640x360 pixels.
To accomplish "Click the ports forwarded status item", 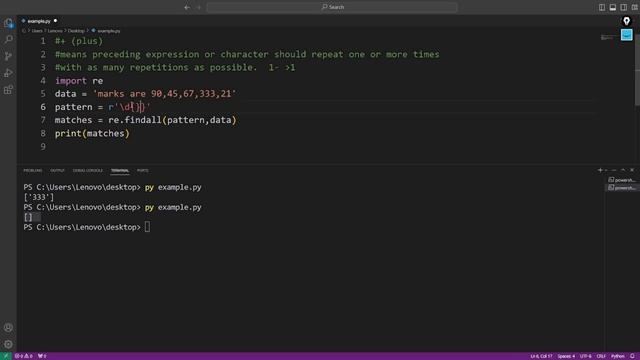I will pyautogui.click(x=42, y=356).
